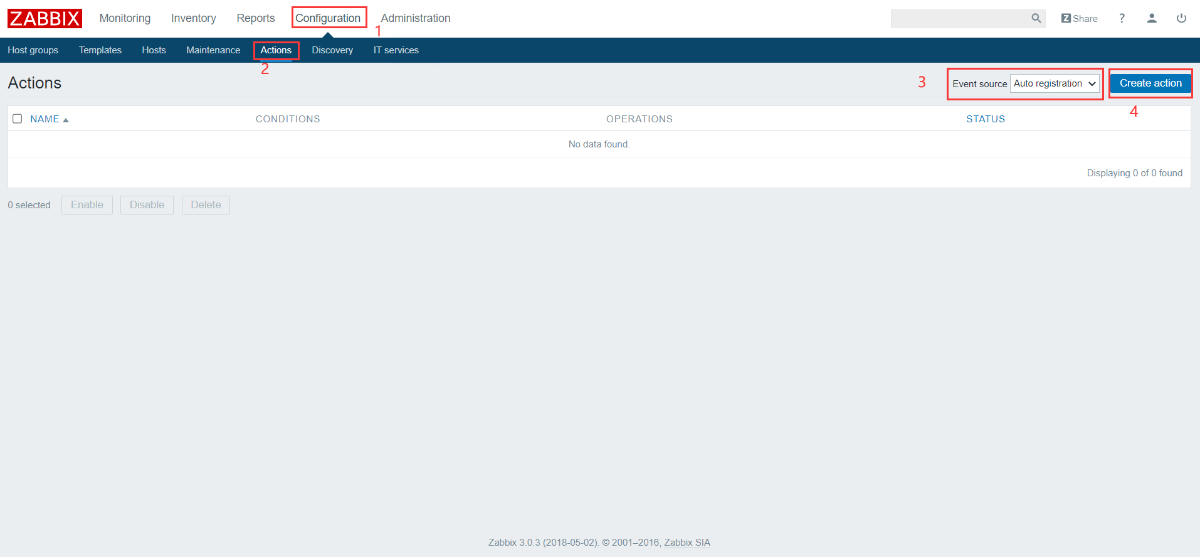
Task: Click the Enable button
Action: pos(87,205)
